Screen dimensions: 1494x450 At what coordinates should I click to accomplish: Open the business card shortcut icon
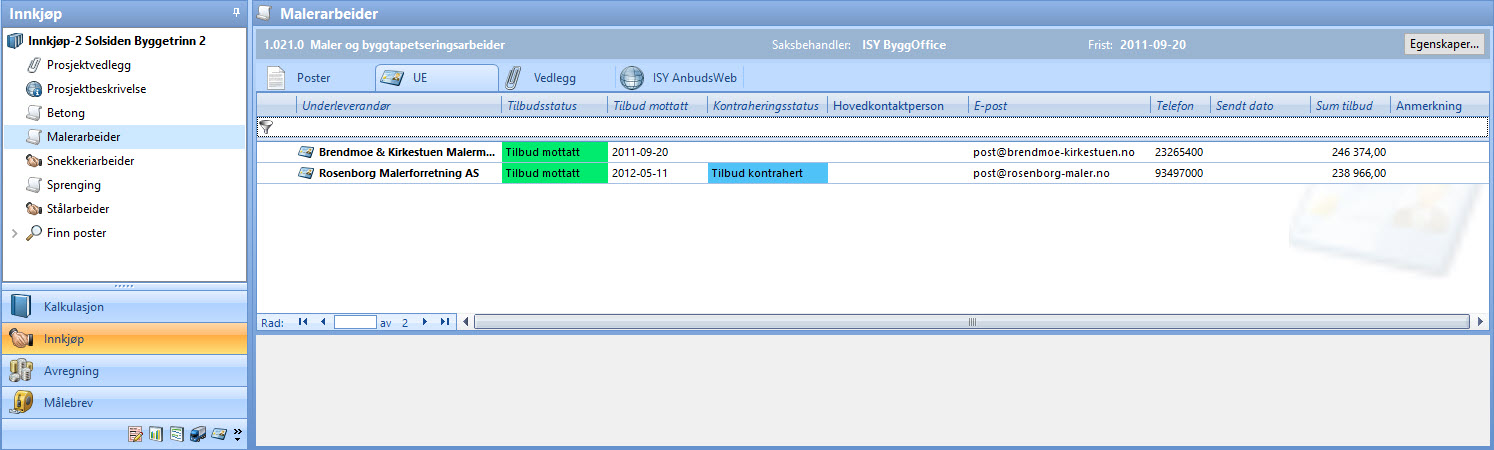coord(218,434)
